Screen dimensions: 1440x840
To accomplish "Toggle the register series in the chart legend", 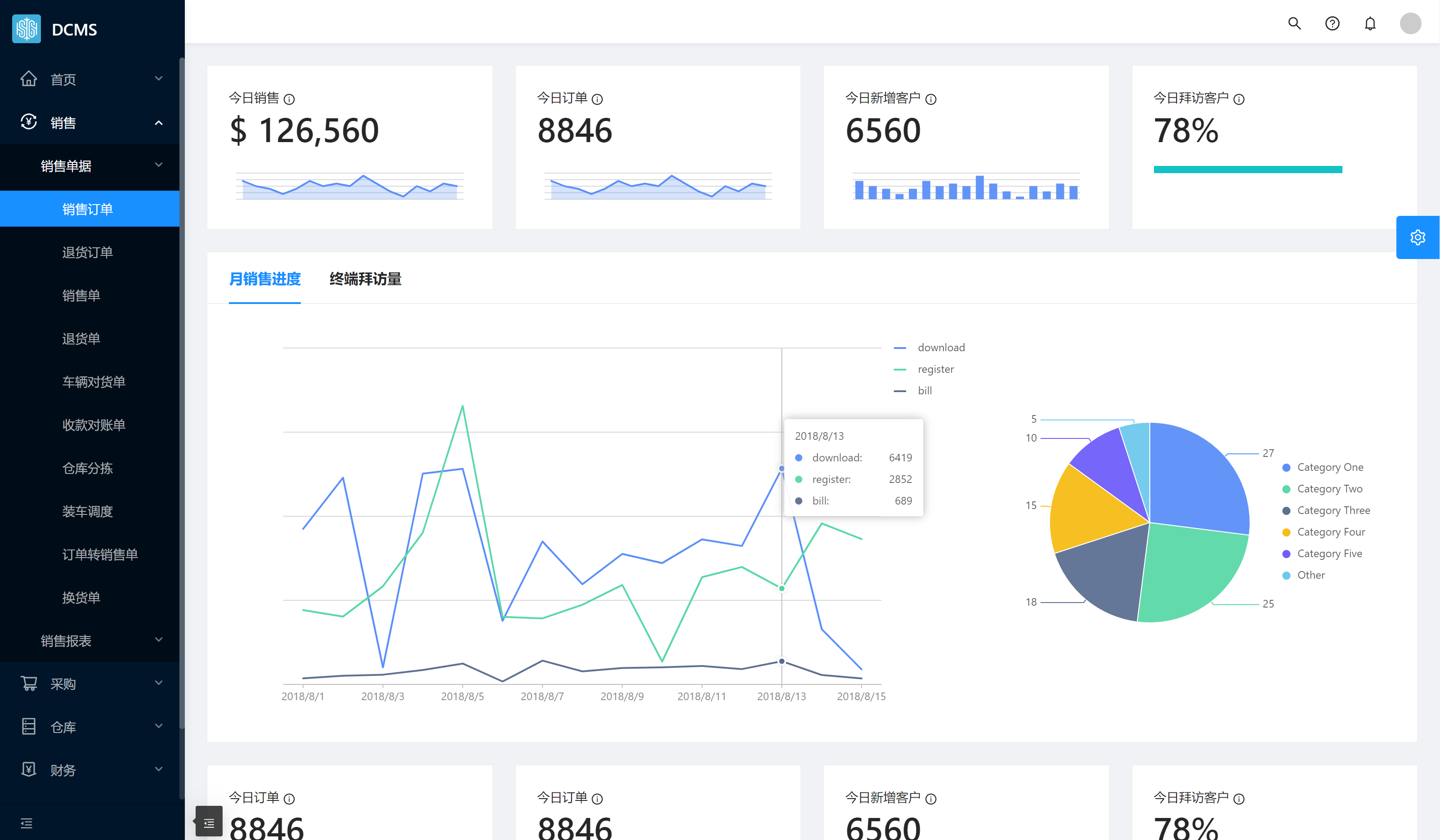I will pyautogui.click(x=935, y=369).
